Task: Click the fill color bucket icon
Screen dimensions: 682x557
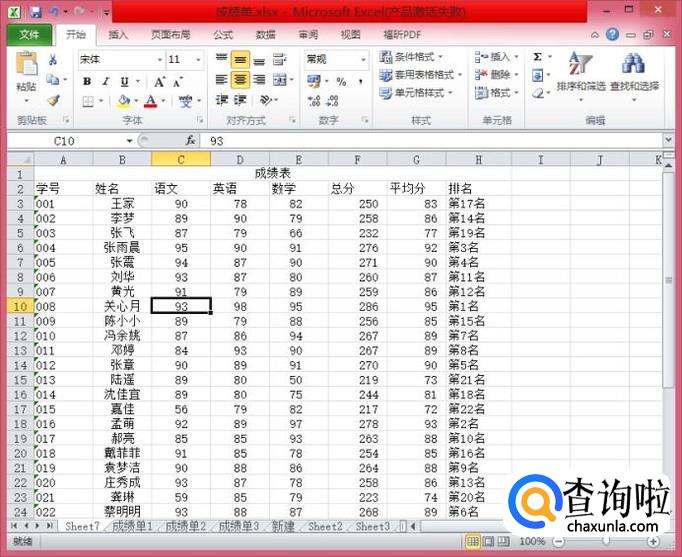Action: click(x=124, y=102)
